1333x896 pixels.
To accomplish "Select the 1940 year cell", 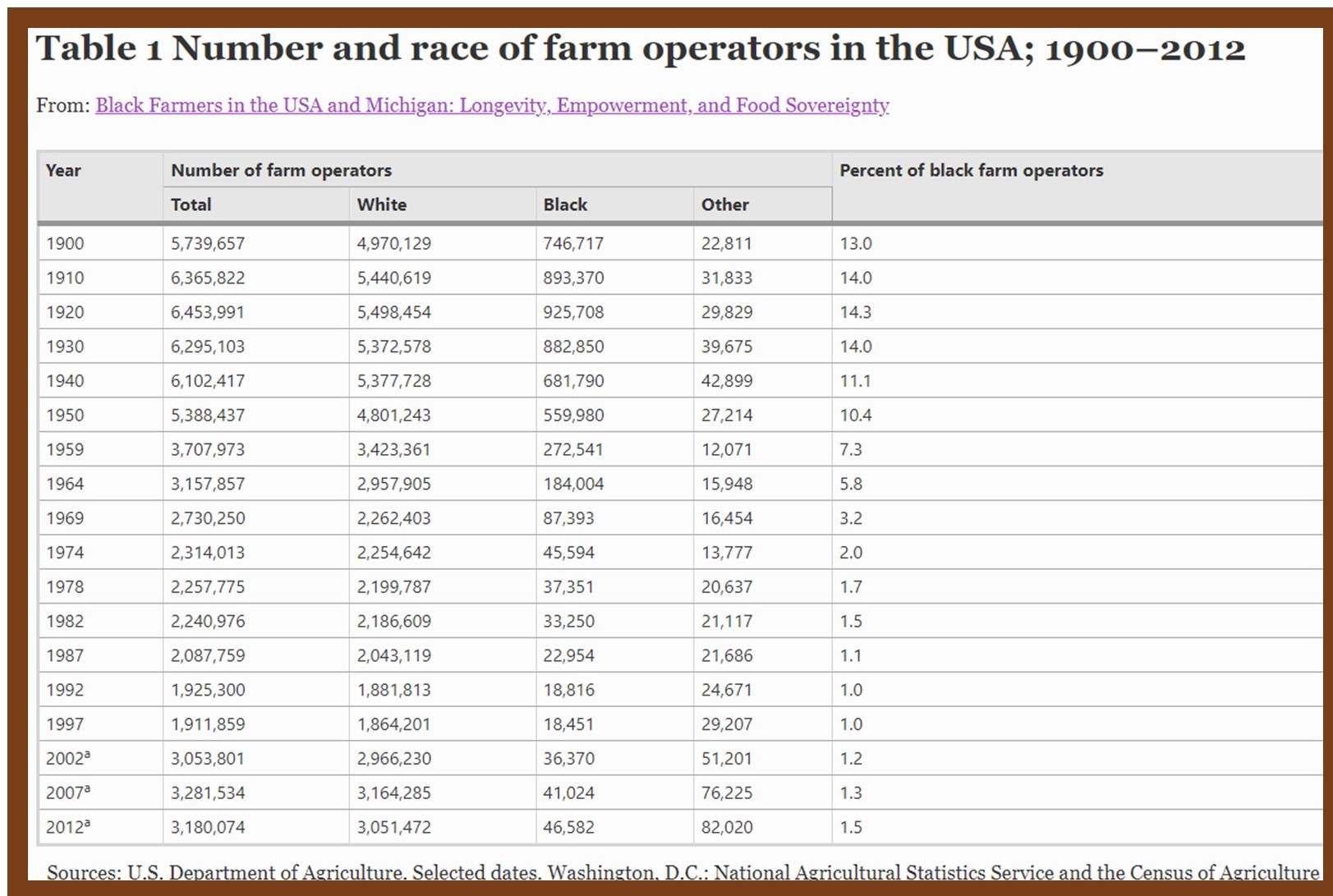I will pos(65,381).
